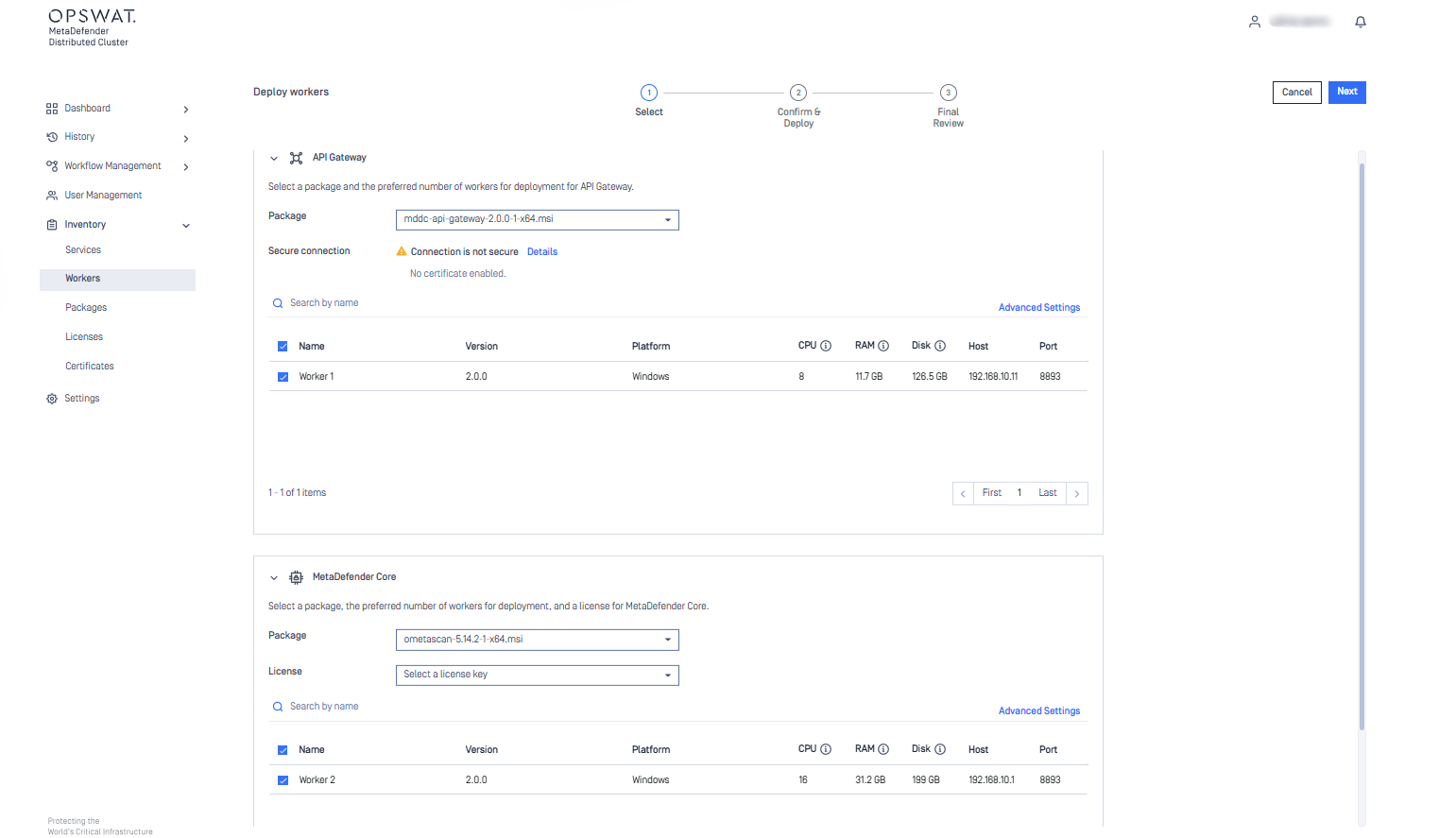
Task: Open Settings in the sidebar
Action: tap(82, 399)
